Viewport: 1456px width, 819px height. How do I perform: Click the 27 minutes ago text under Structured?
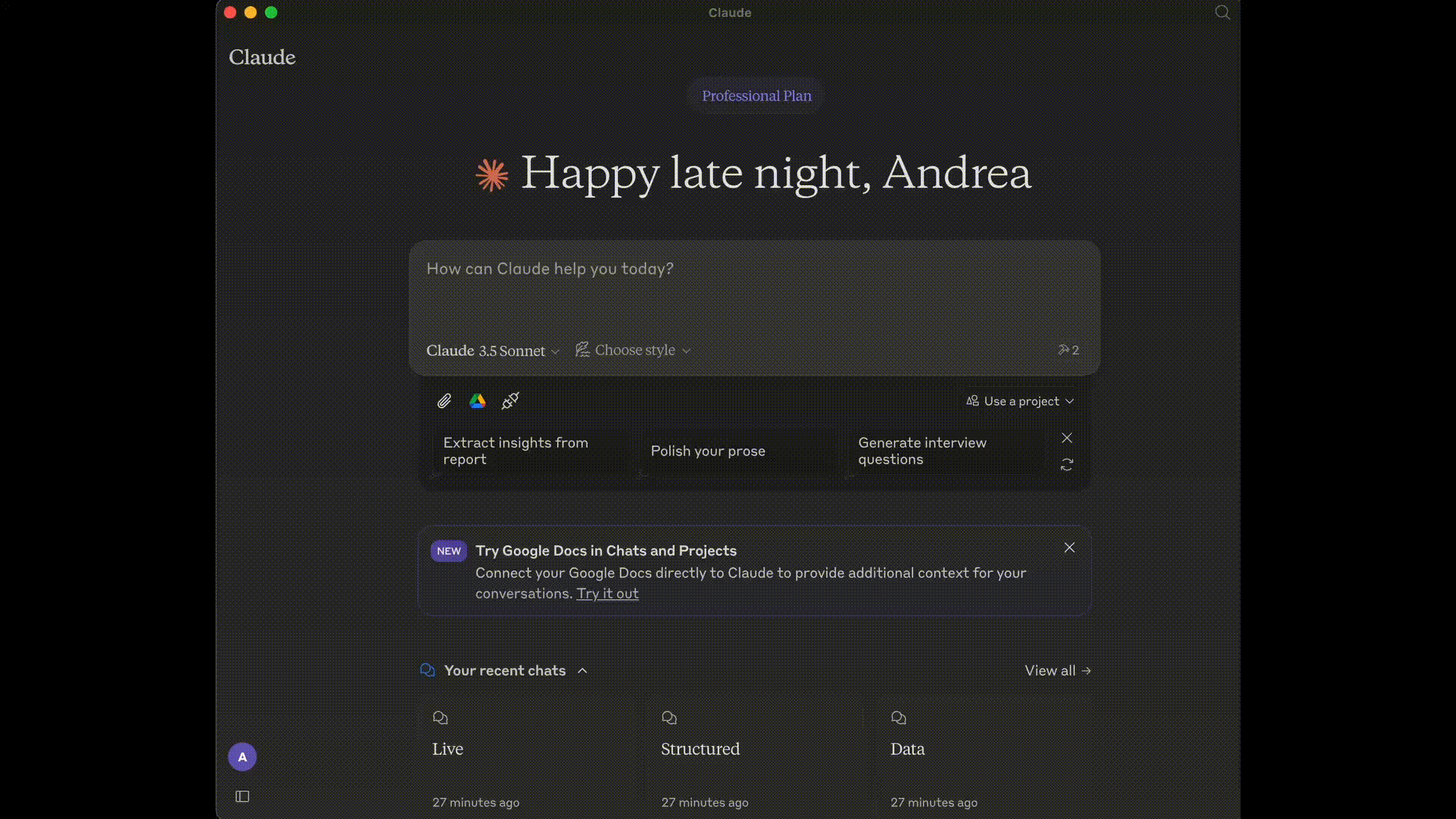point(705,802)
